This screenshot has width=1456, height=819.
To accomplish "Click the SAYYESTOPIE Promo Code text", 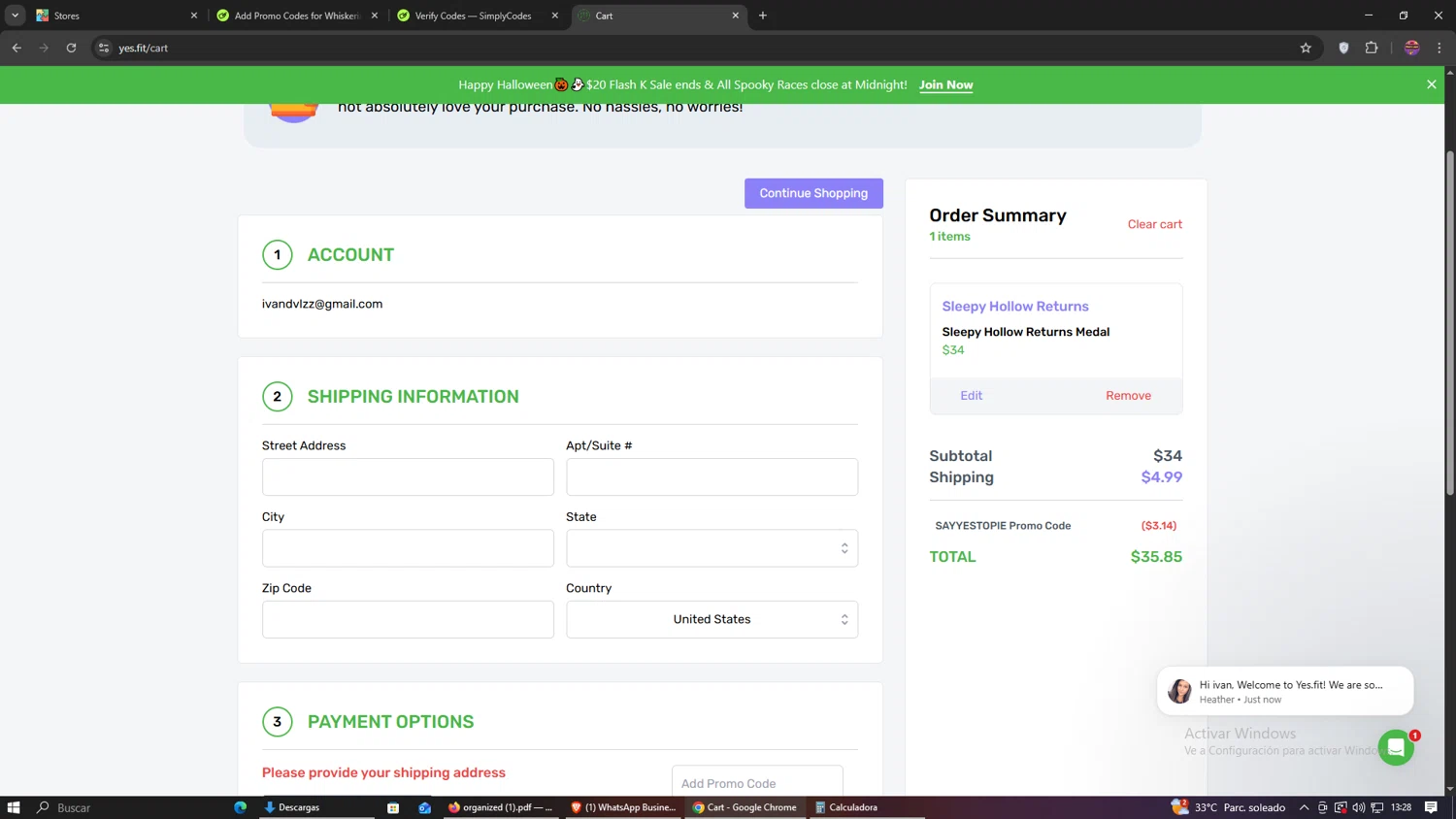I will point(1003,526).
